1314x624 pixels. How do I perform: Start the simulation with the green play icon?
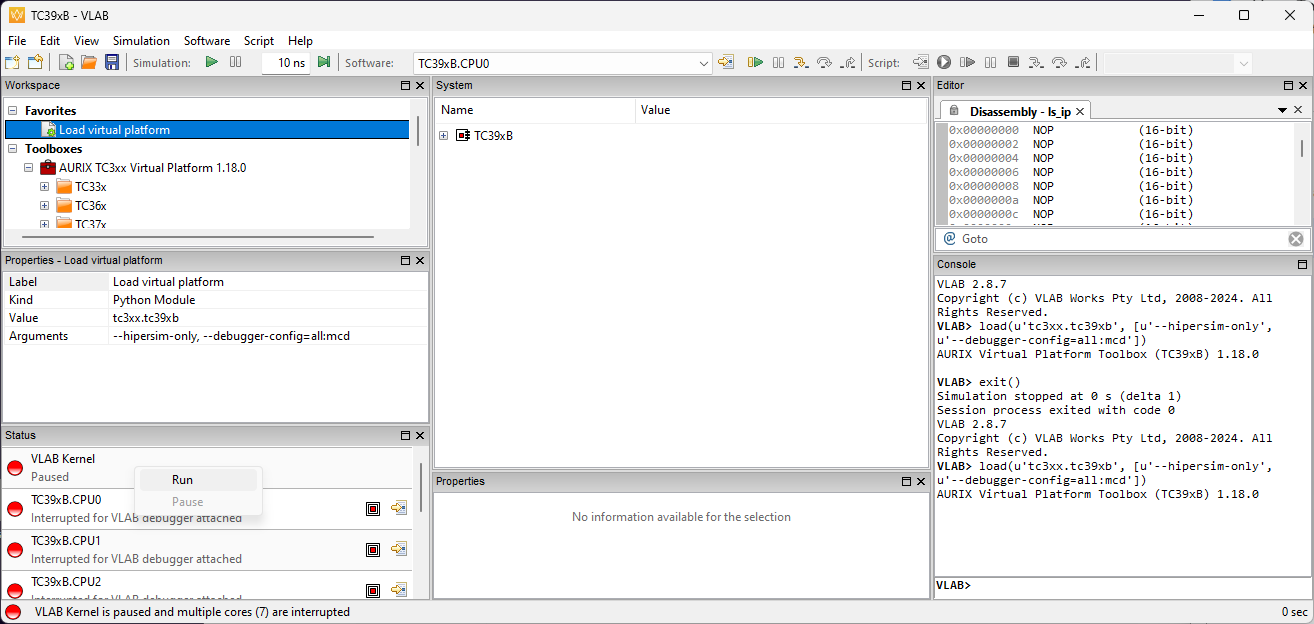coord(212,62)
